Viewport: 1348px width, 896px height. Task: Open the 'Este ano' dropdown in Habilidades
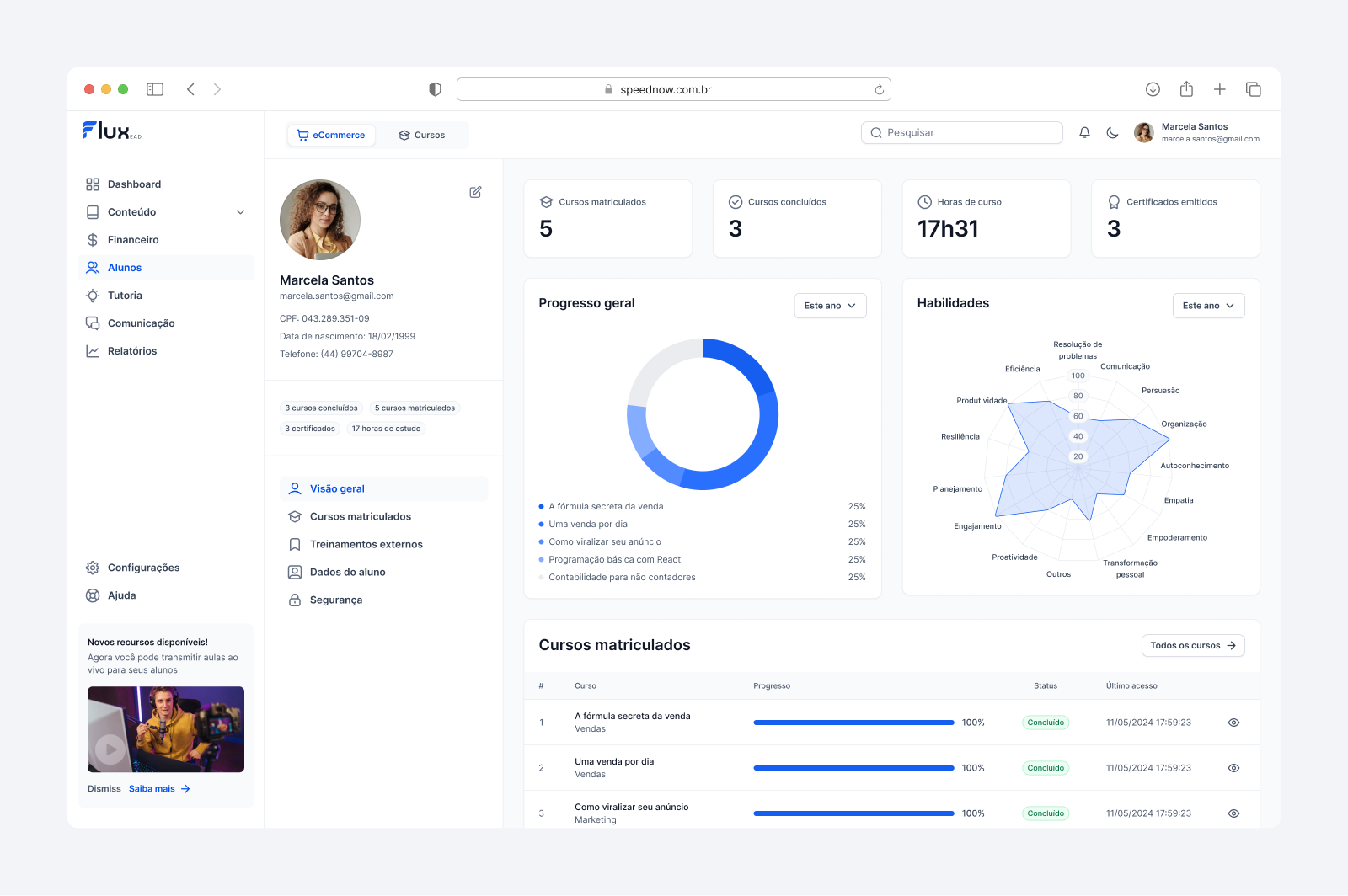tap(1209, 306)
